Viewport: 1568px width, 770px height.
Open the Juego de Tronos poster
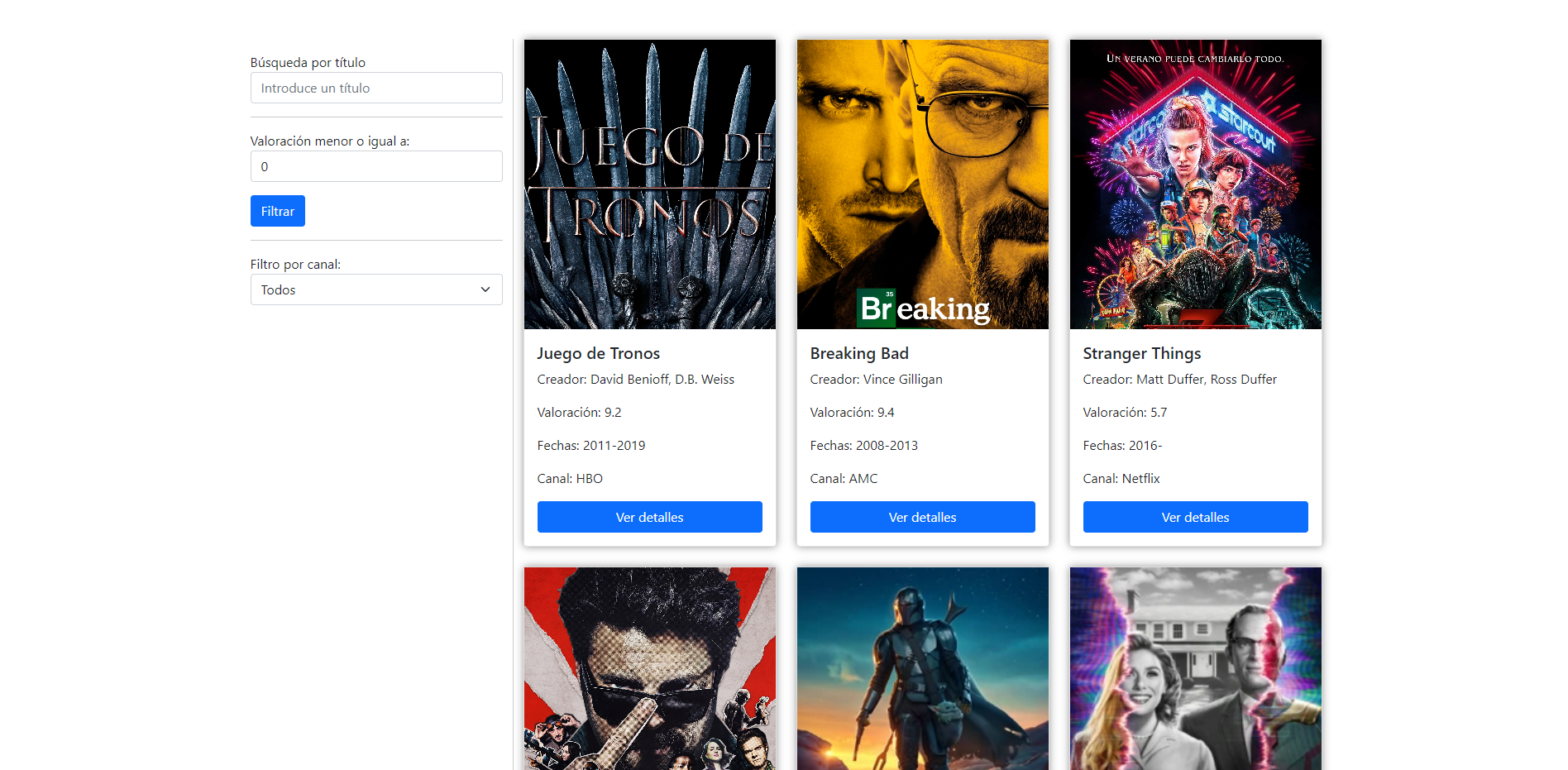650,184
